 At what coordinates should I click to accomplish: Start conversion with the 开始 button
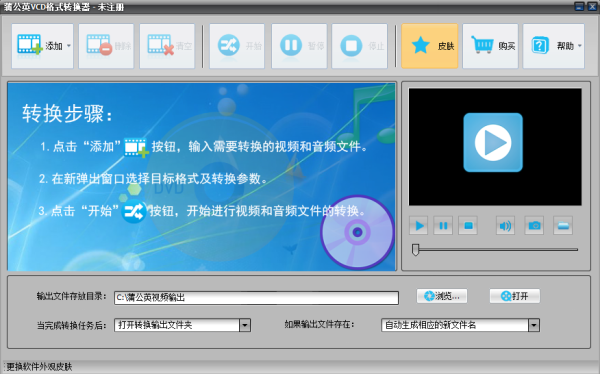[x=237, y=46]
